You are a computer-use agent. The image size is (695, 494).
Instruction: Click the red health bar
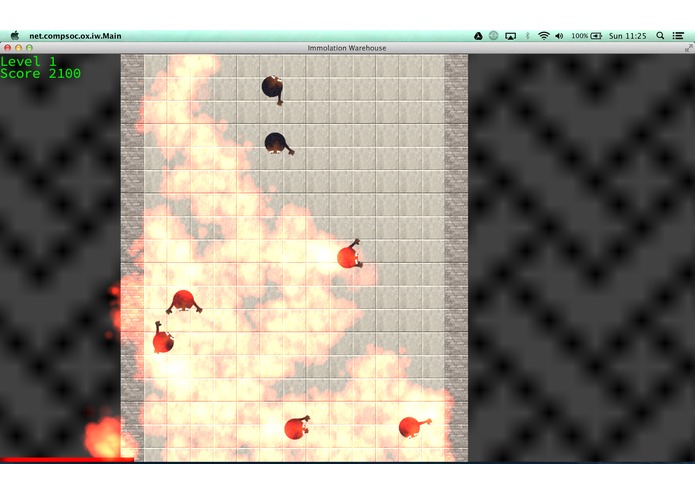(x=67, y=460)
